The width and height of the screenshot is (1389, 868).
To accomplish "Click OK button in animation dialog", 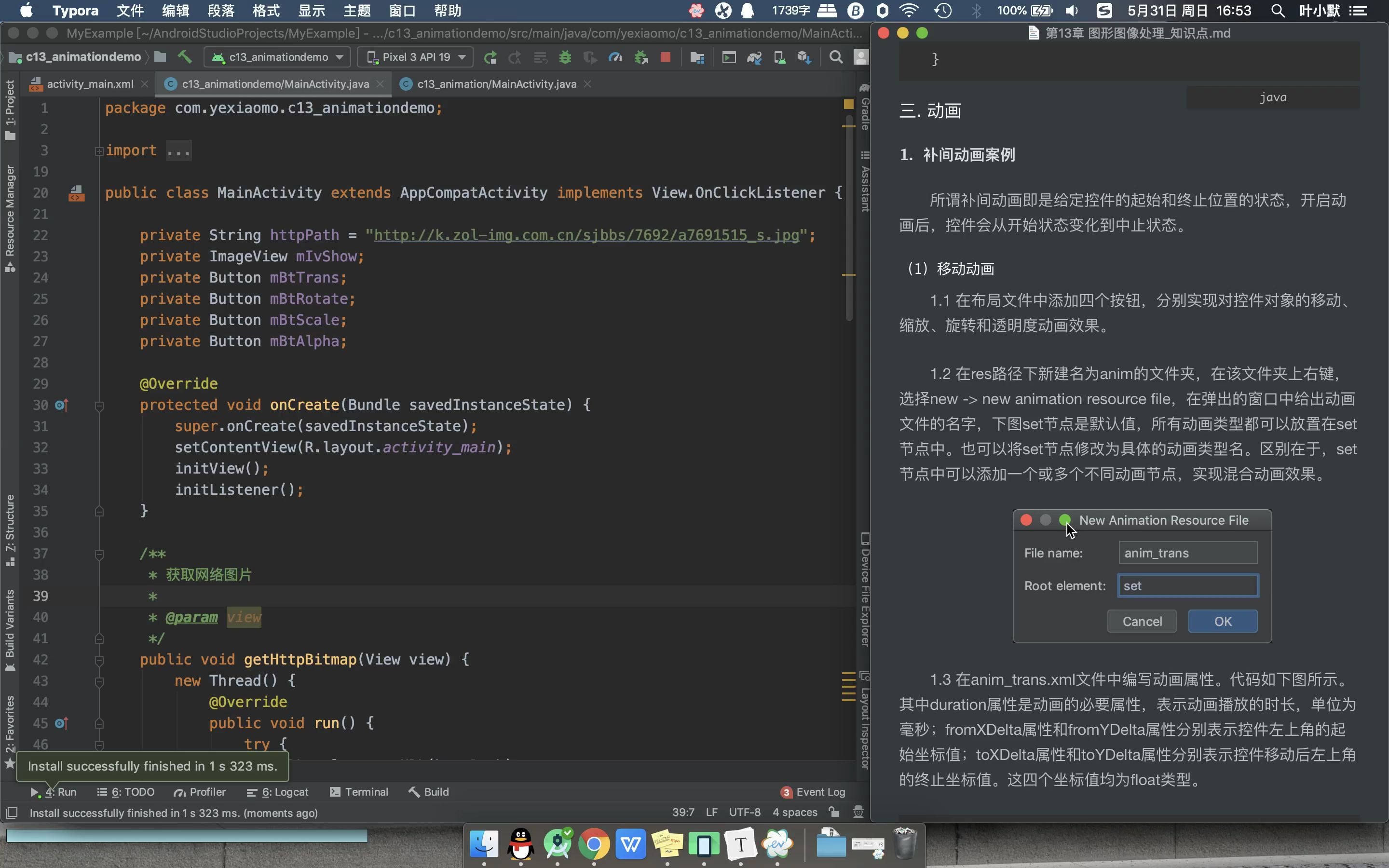I will pyautogui.click(x=1223, y=621).
